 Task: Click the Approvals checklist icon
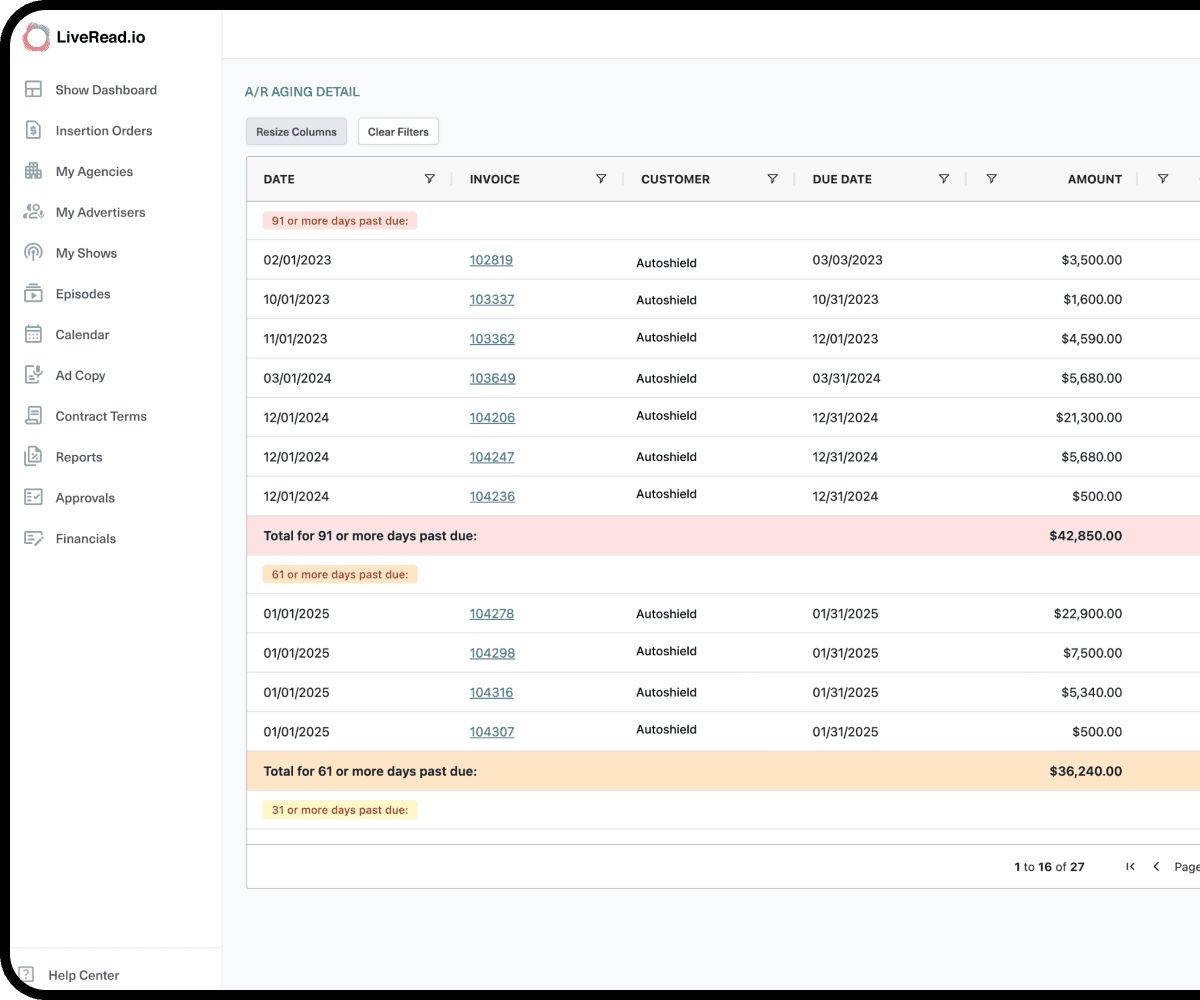pyautogui.click(x=33, y=497)
